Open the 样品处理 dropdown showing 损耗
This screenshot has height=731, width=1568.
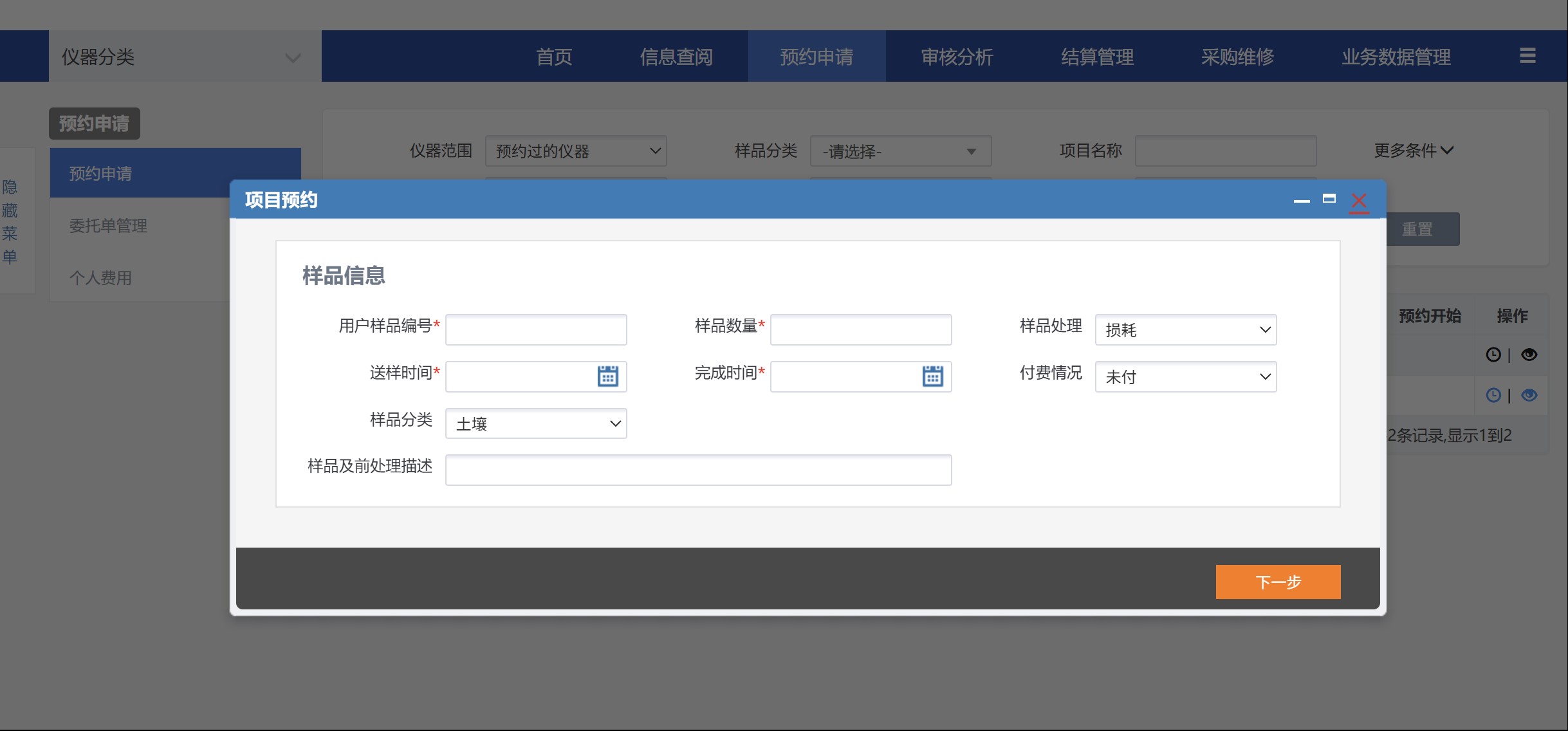[x=1185, y=330]
